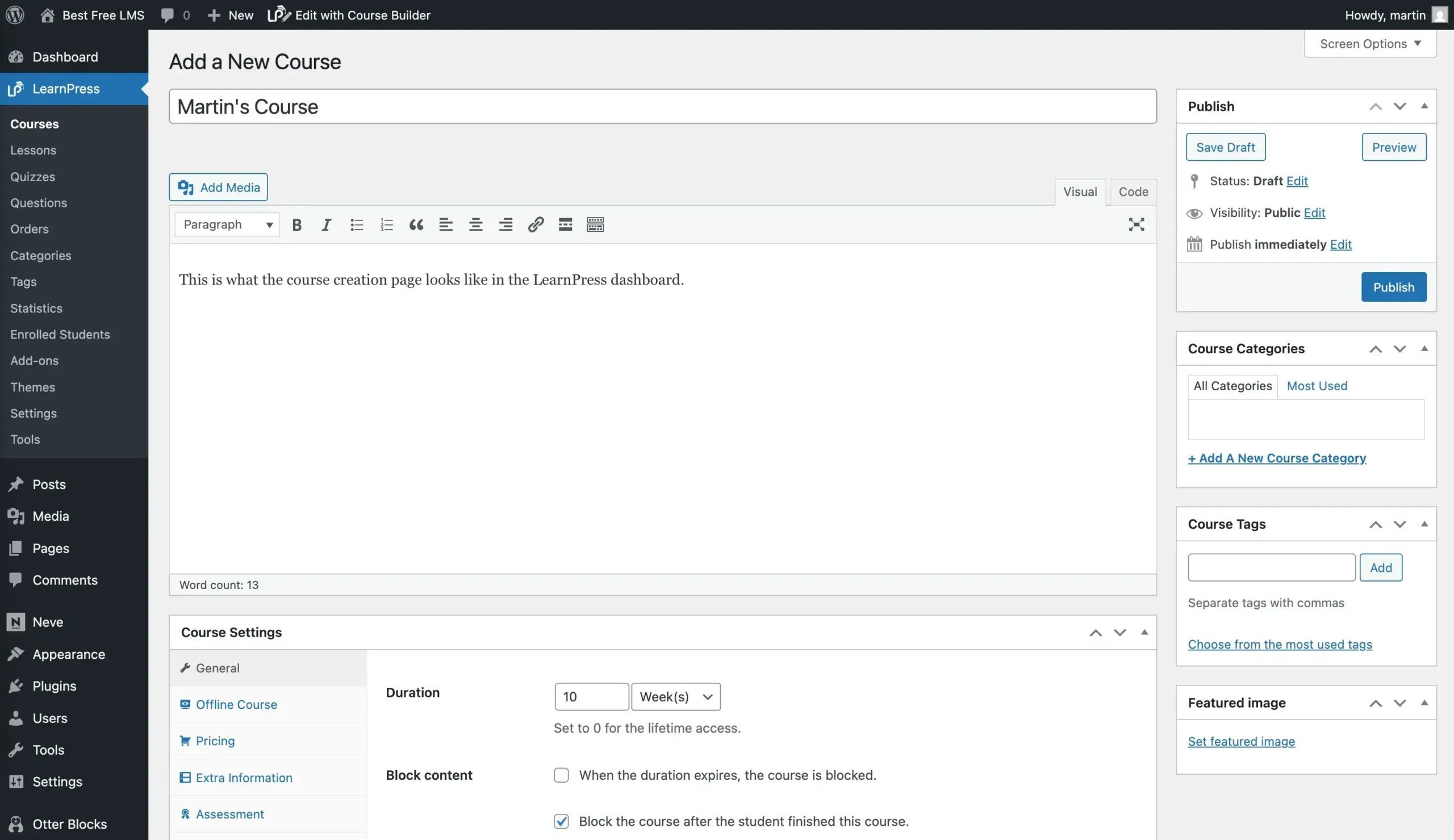Screen dimensions: 1454x840
Task: Collapse the Featured image panel
Action: point(1424,703)
